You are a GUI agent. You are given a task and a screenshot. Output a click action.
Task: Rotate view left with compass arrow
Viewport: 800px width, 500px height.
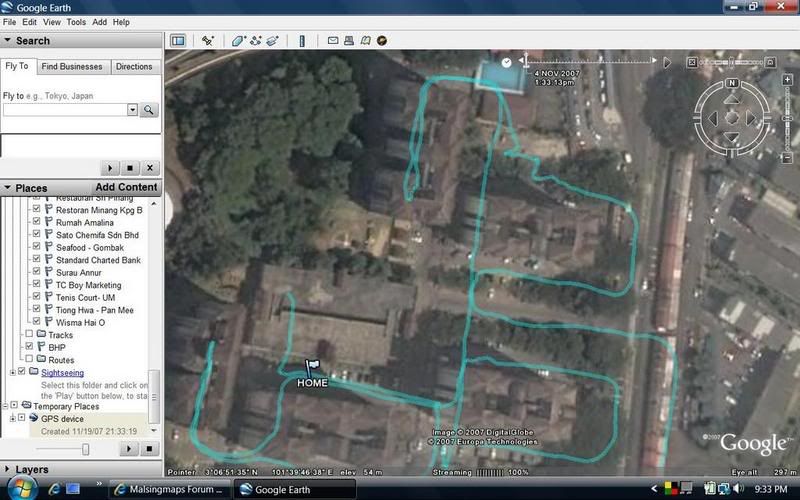coord(713,118)
